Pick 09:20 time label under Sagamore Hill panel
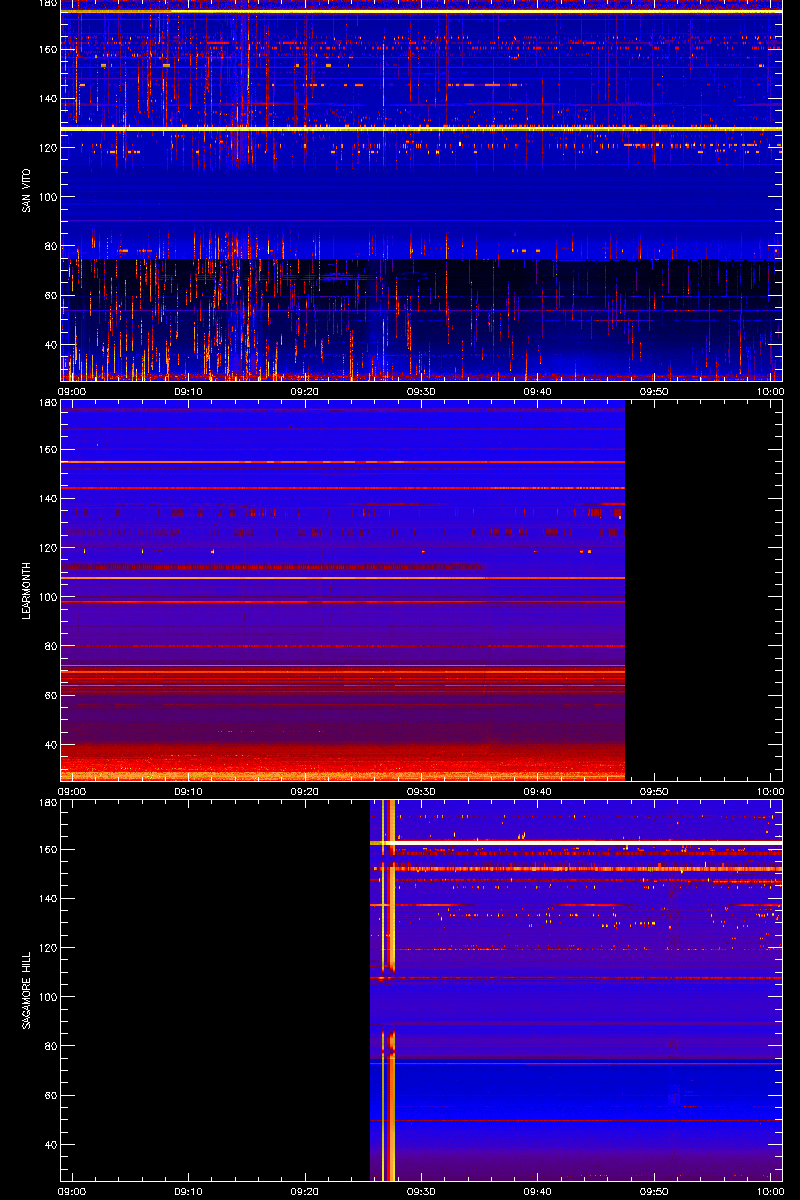 coord(305,1191)
